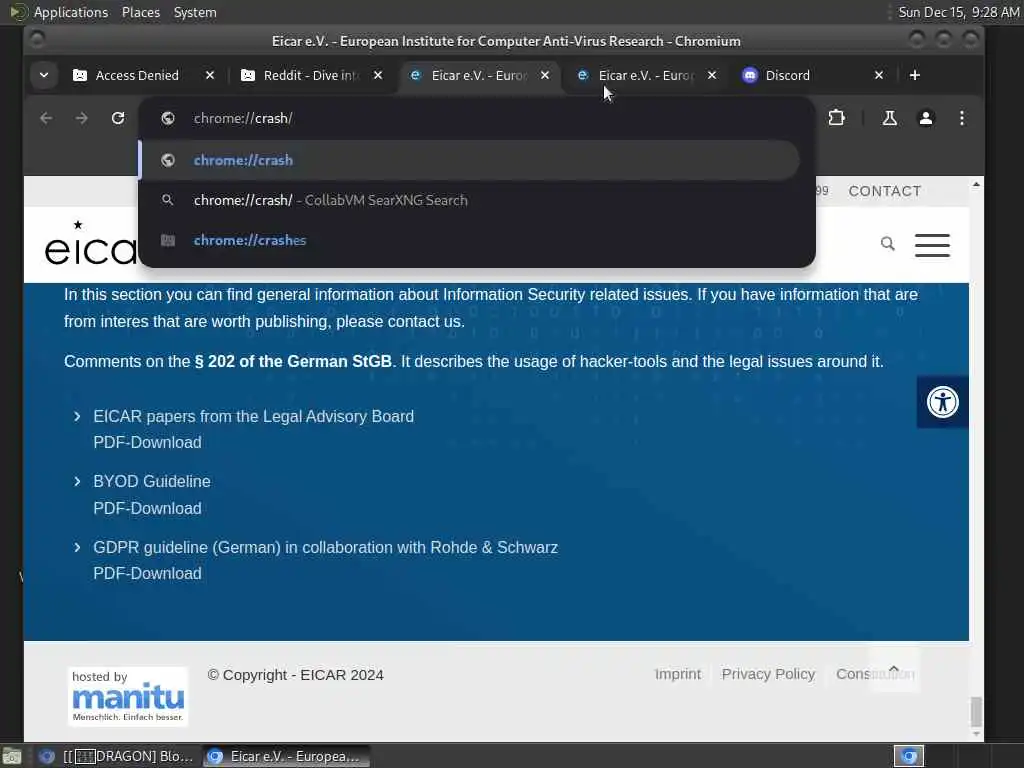Image resolution: width=1024 pixels, height=768 pixels.
Task: Open the accessibility tools widget
Action: 942,402
